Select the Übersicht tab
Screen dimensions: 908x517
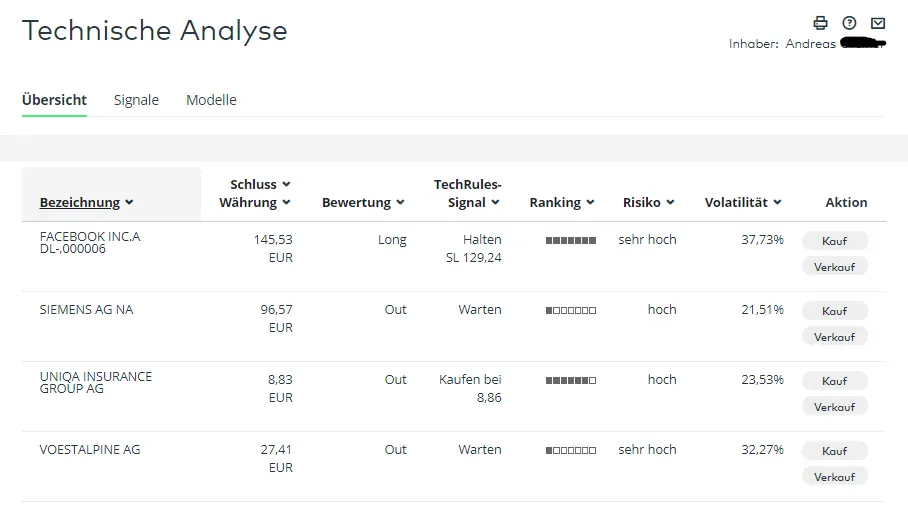(x=54, y=100)
